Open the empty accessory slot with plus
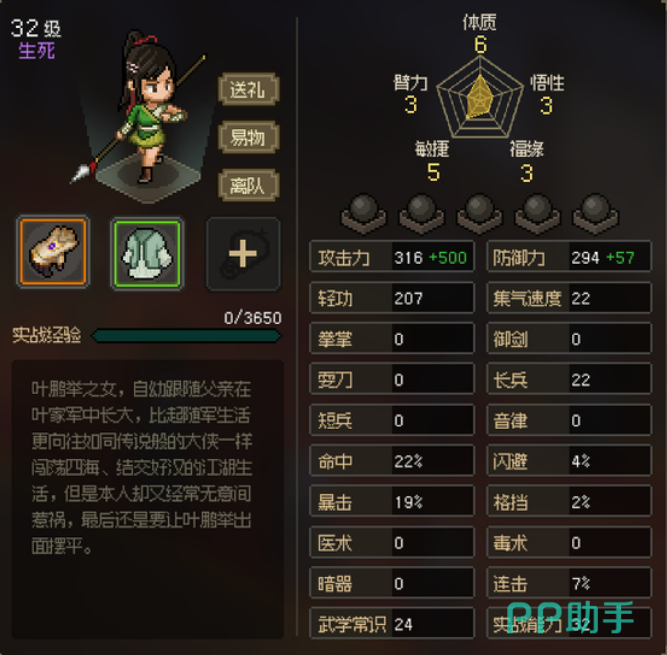The height and width of the screenshot is (655, 667). click(x=243, y=254)
